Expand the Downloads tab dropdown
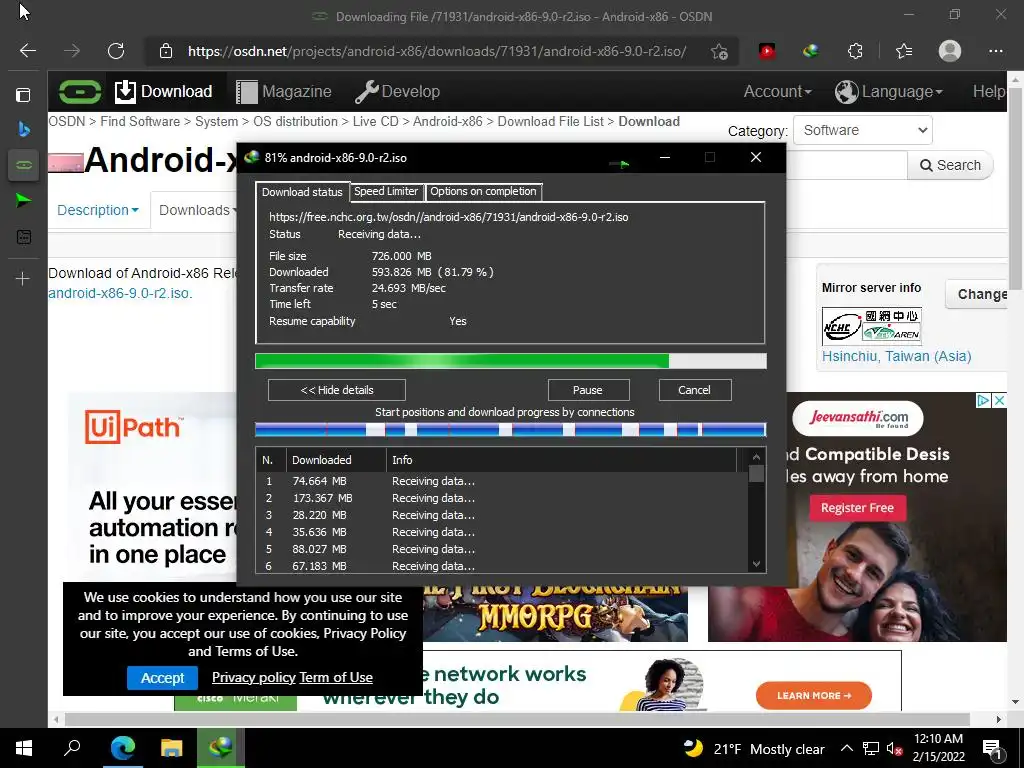The height and width of the screenshot is (768, 1024). (197, 210)
